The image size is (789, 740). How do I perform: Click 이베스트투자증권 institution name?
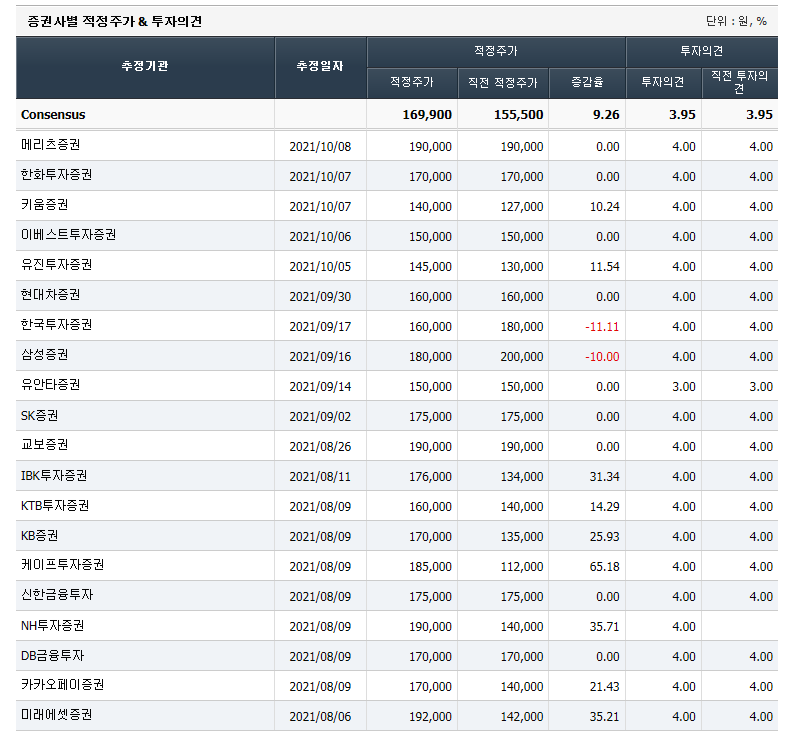point(68,235)
